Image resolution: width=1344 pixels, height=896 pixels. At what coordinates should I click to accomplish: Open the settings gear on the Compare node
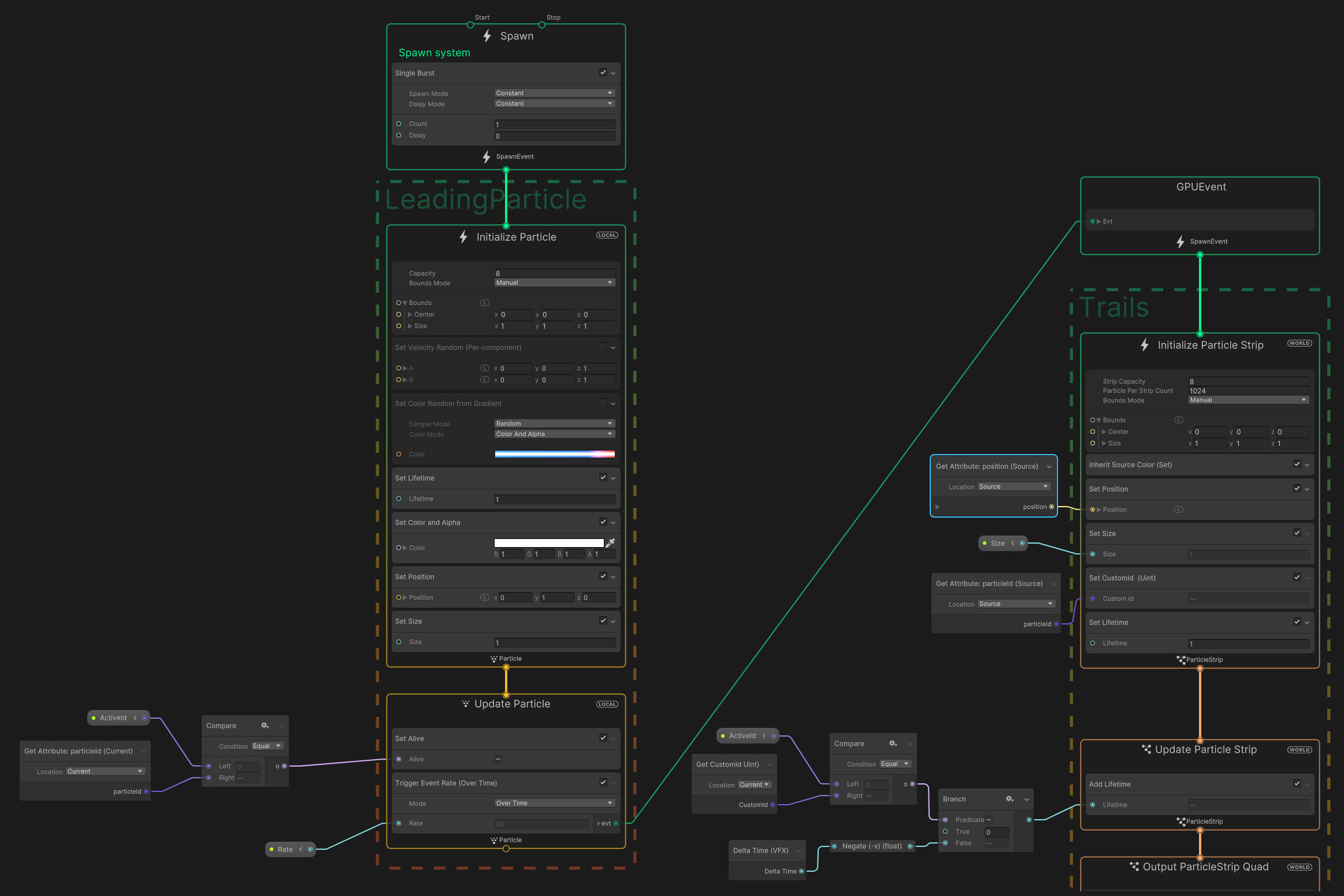(265, 725)
